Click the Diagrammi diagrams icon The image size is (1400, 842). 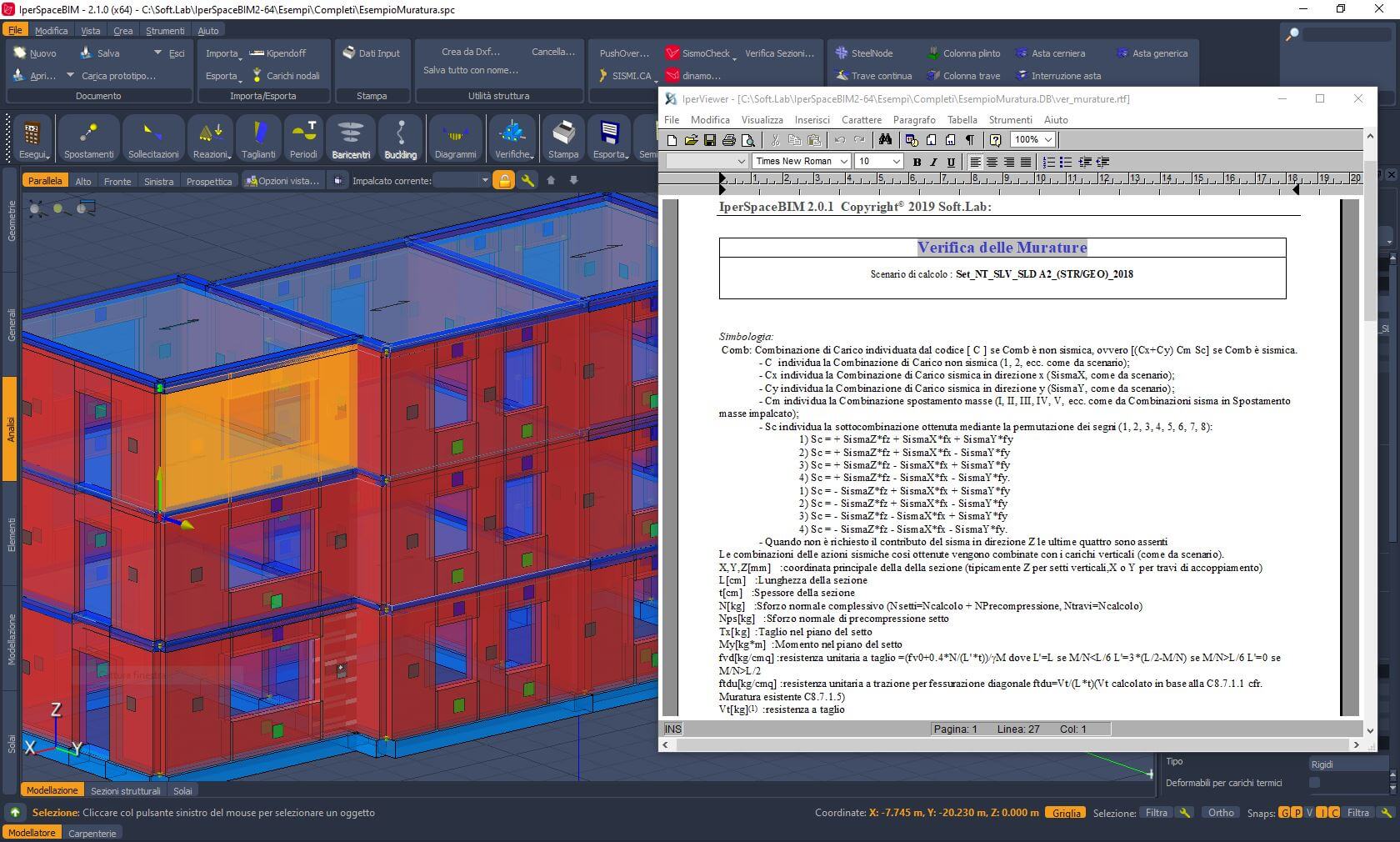(455, 138)
